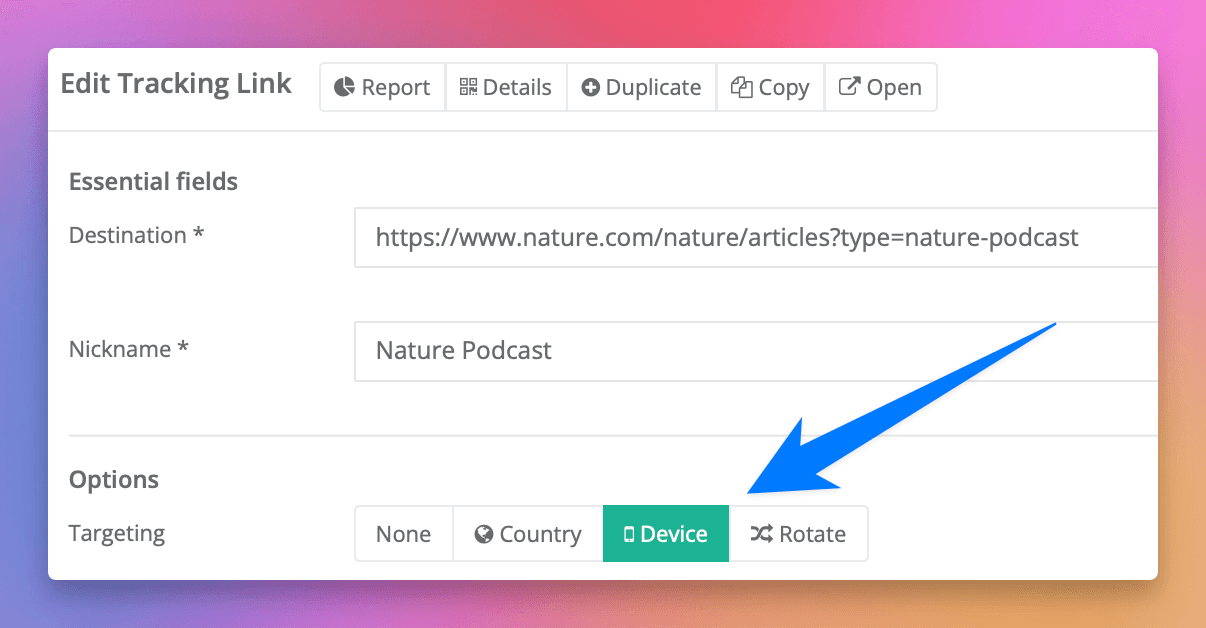Click the pie chart icon for Report
This screenshot has width=1206, height=628.
[x=344, y=88]
